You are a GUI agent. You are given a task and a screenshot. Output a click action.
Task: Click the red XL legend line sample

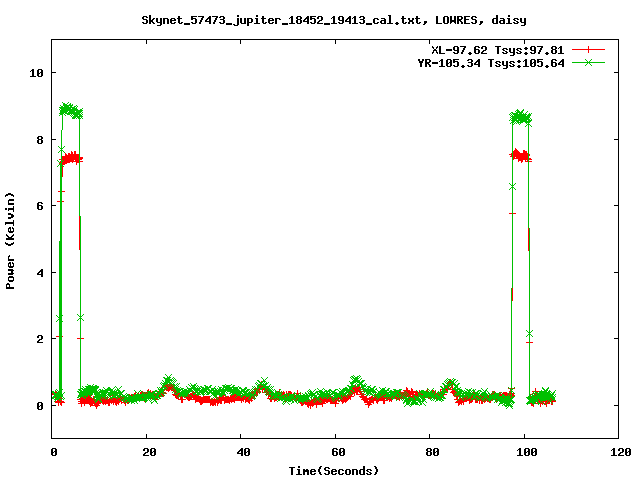pos(588,50)
